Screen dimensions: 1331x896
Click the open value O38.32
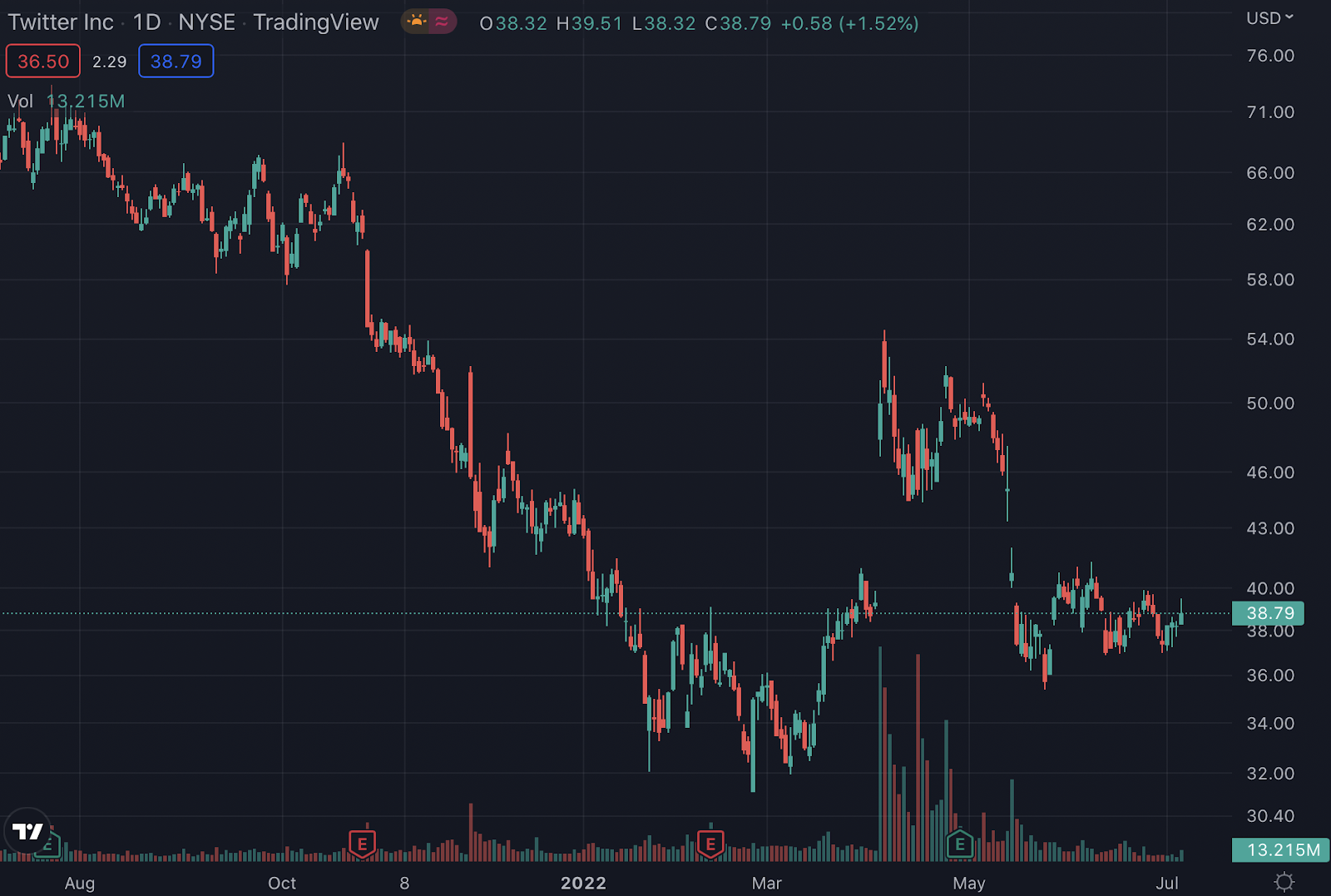[513, 23]
